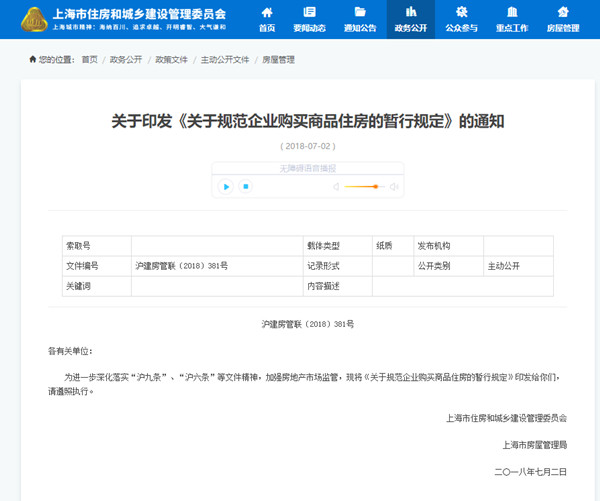The width and height of the screenshot is (600, 501).
Task: Click the article title heading
Action: pos(308,121)
